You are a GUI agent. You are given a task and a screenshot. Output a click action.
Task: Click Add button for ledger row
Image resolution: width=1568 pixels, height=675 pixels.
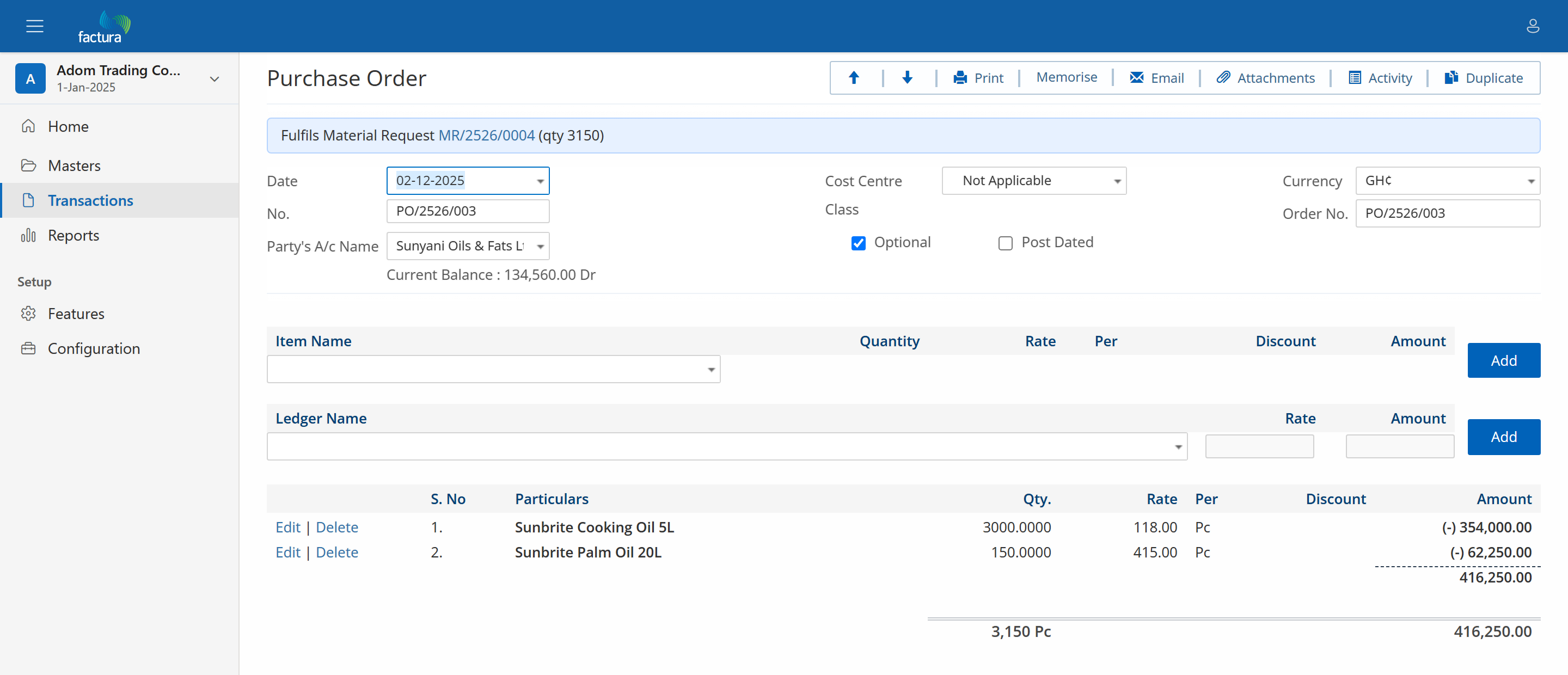point(1503,437)
